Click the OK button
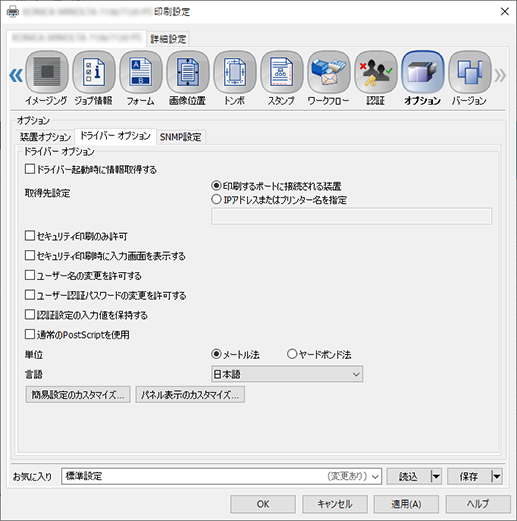517x521 pixels. click(263, 504)
